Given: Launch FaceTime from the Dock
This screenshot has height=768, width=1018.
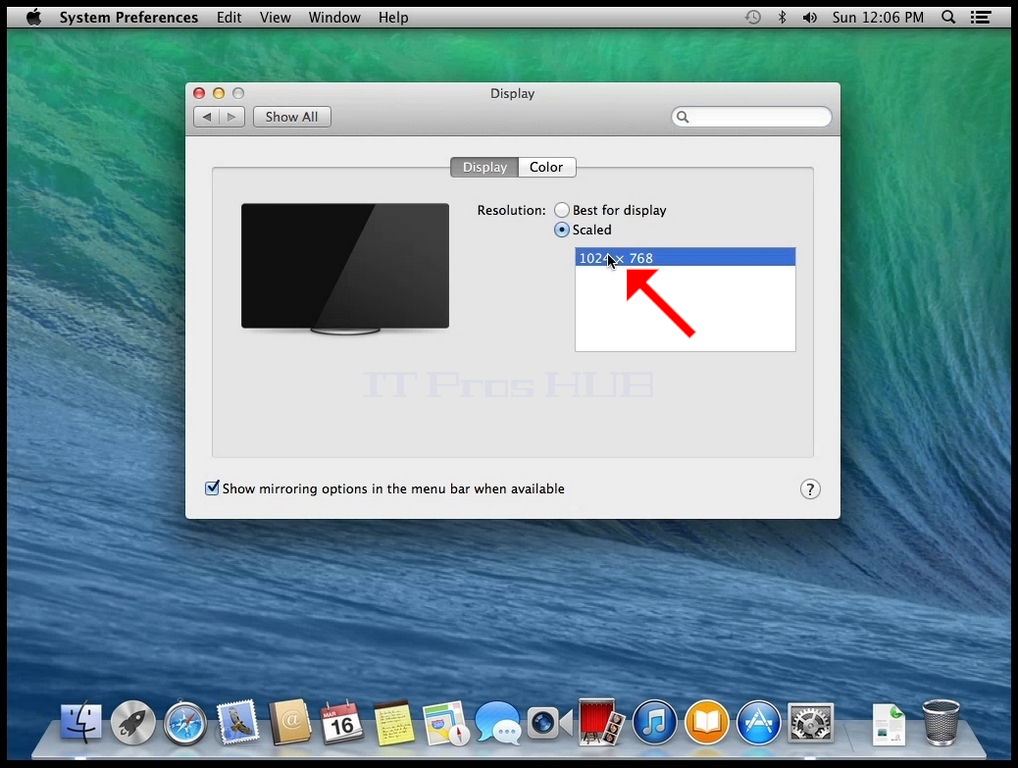Looking at the screenshot, I should coord(549,723).
